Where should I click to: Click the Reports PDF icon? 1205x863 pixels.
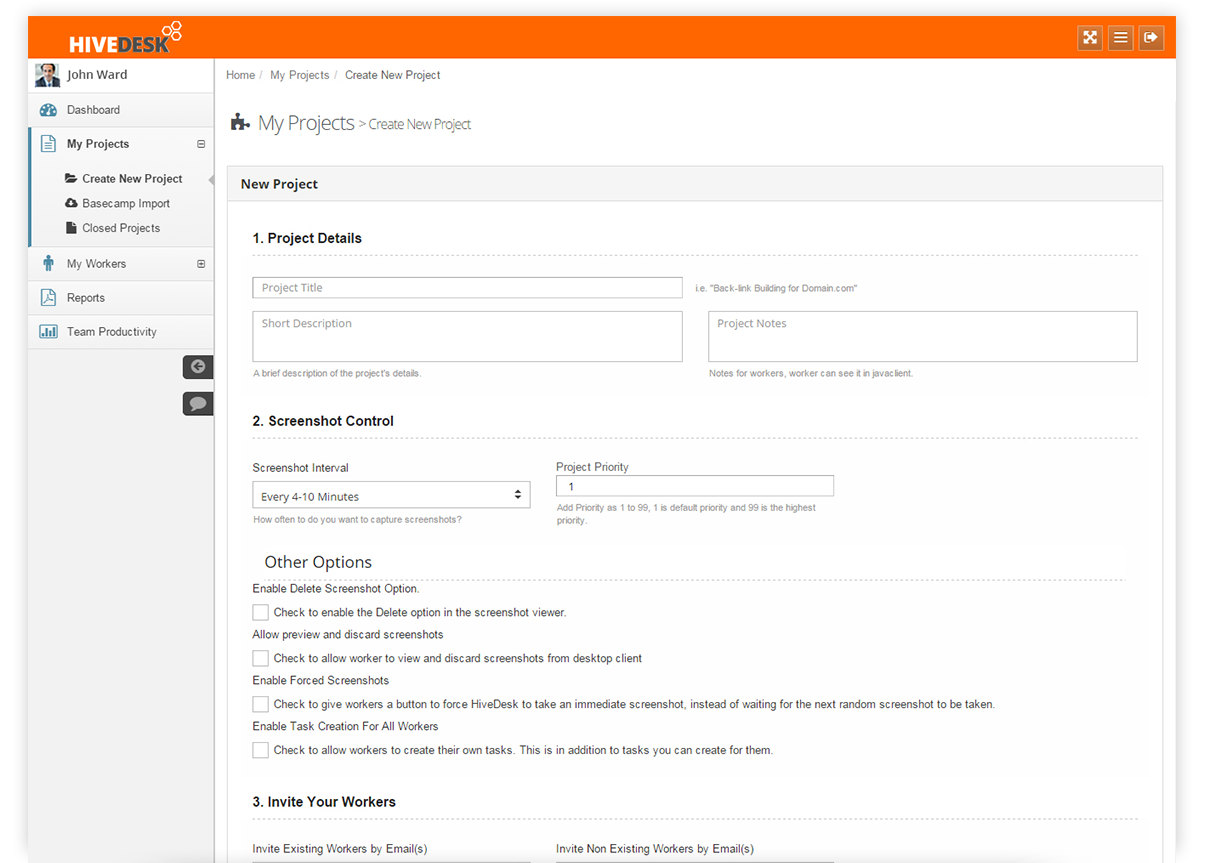48,298
